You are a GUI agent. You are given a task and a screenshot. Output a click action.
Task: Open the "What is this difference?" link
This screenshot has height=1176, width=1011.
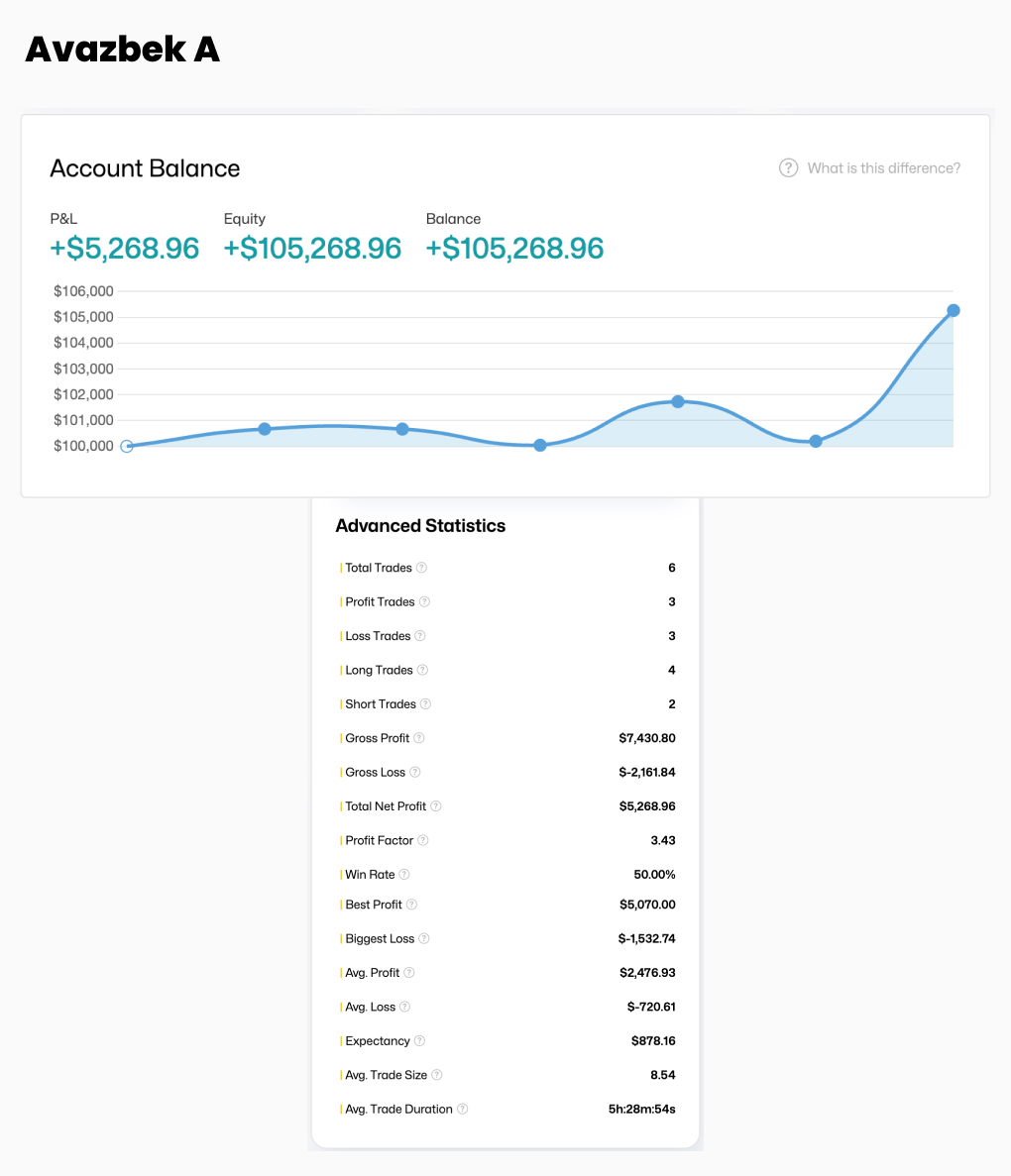[x=883, y=168]
